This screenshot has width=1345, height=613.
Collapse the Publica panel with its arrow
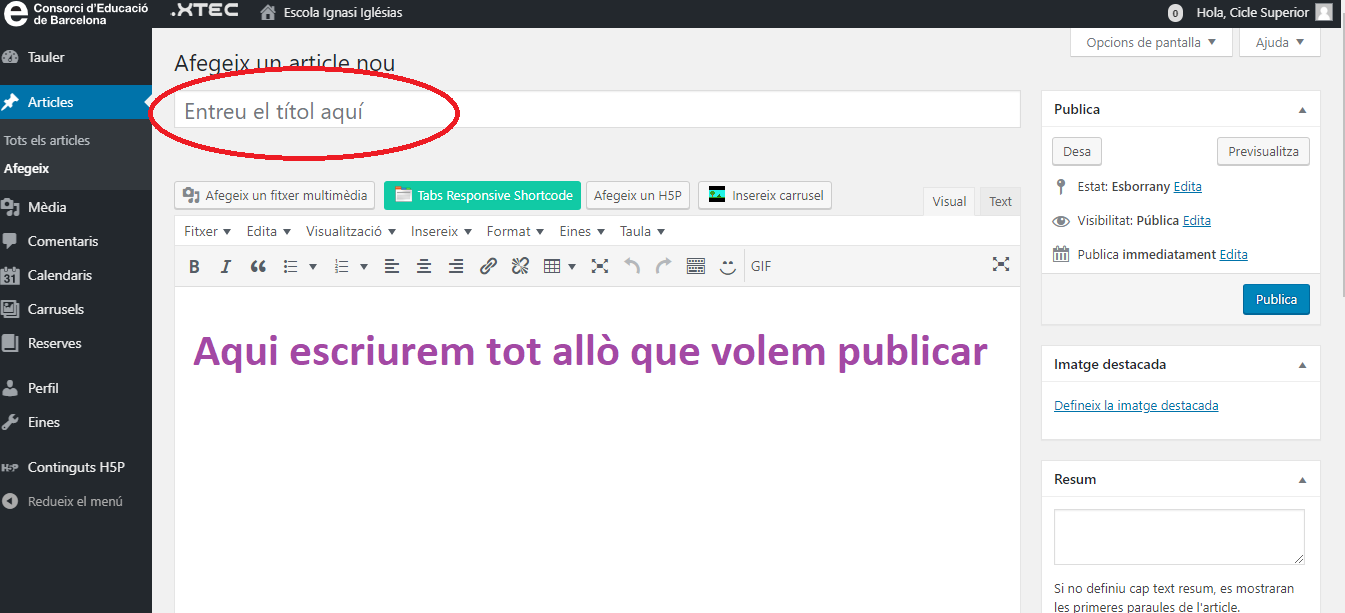(x=1302, y=110)
